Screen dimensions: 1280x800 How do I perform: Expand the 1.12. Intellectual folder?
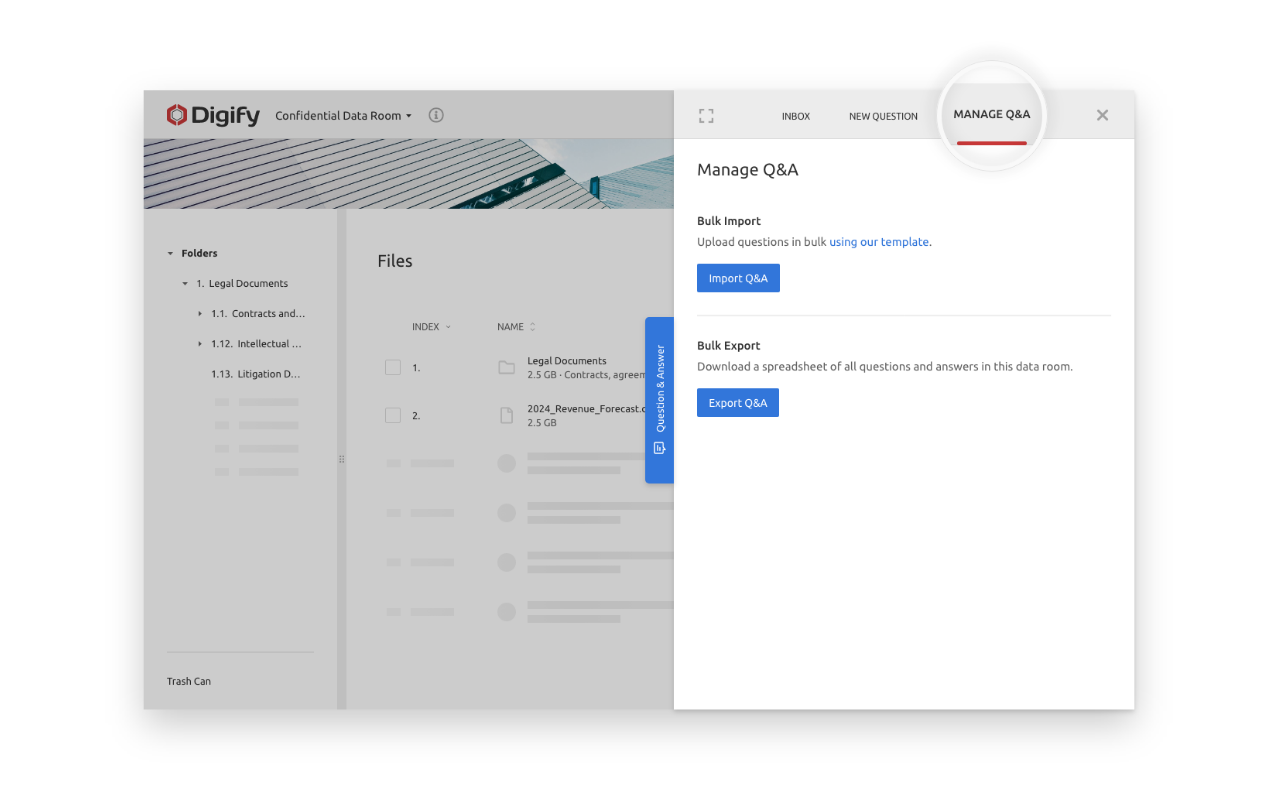[200, 344]
